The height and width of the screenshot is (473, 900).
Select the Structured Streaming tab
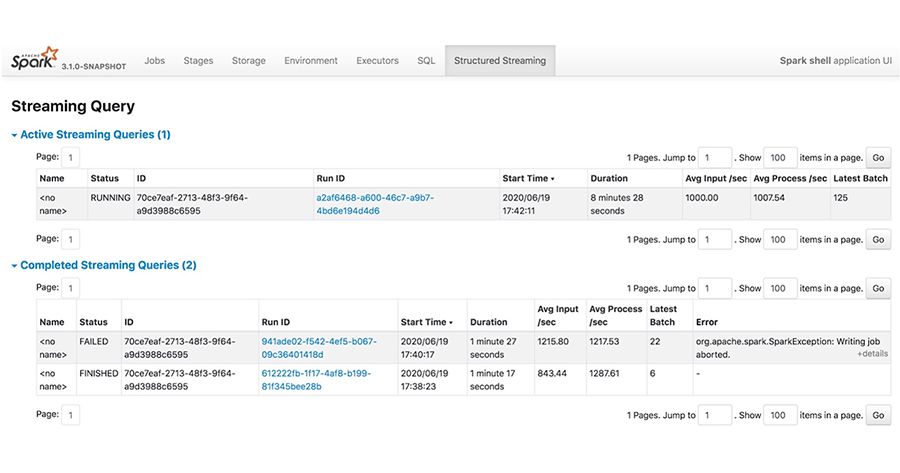click(499, 61)
